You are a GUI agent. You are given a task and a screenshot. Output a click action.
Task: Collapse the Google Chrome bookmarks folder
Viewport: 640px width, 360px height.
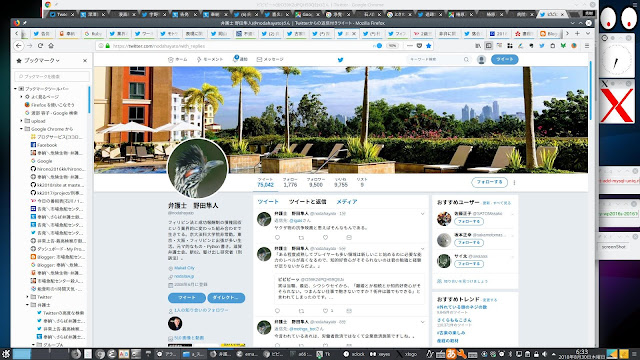(x=22, y=129)
